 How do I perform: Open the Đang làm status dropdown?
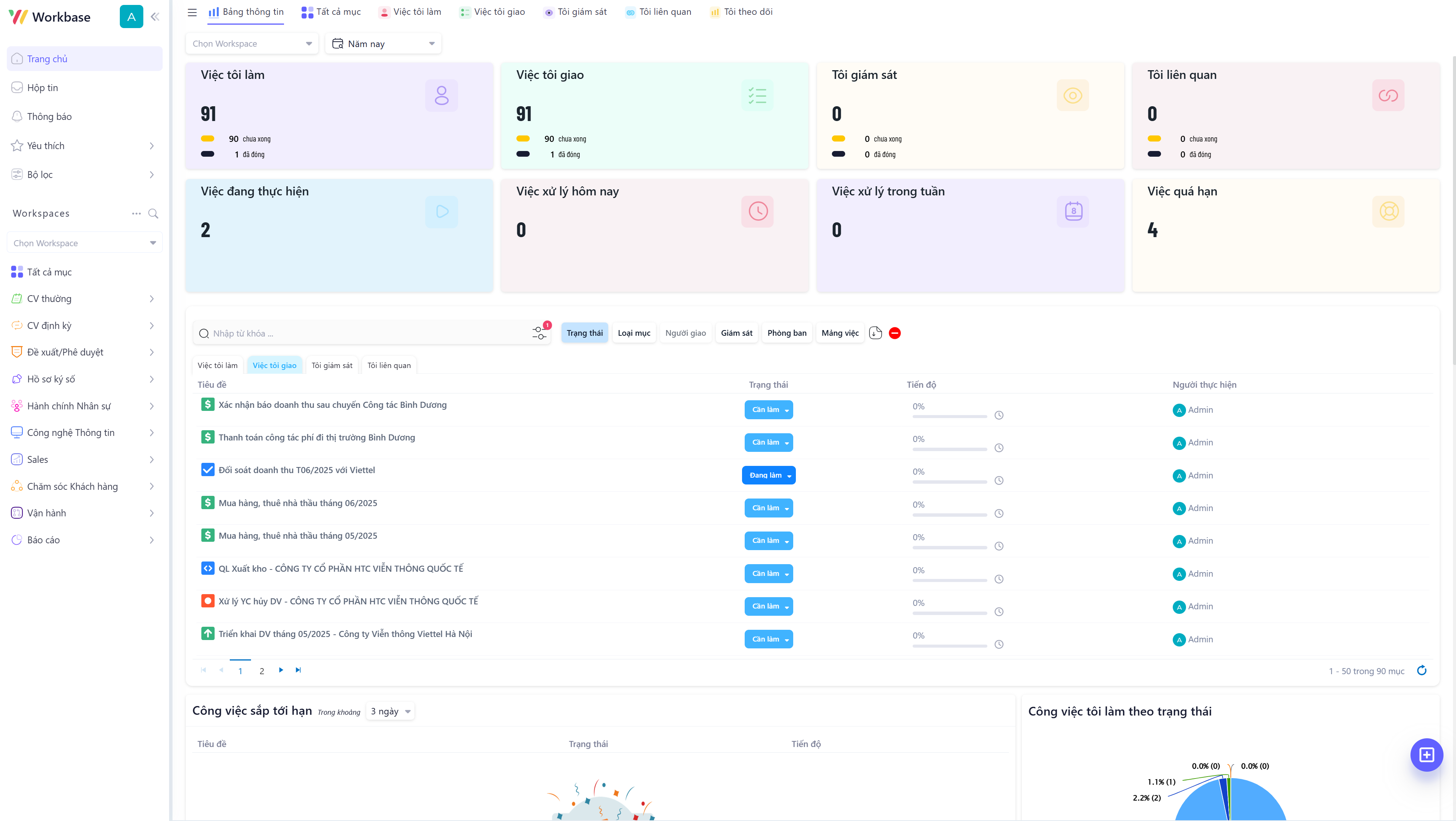pos(768,475)
